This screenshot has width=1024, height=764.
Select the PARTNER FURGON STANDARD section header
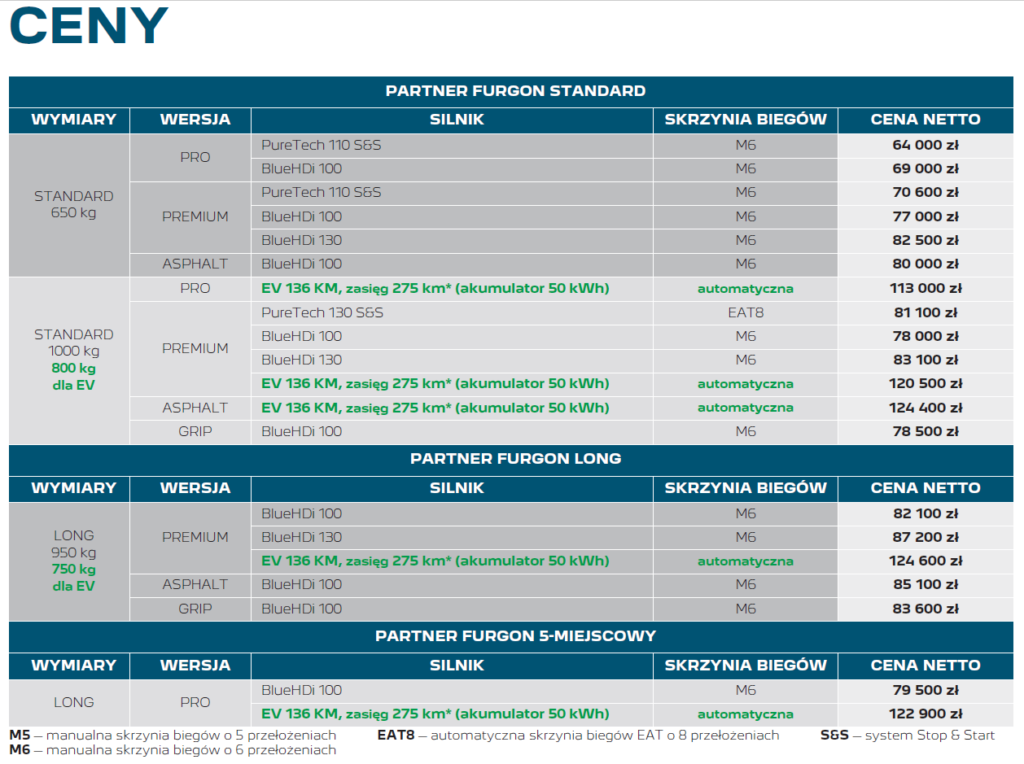(x=515, y=91)
